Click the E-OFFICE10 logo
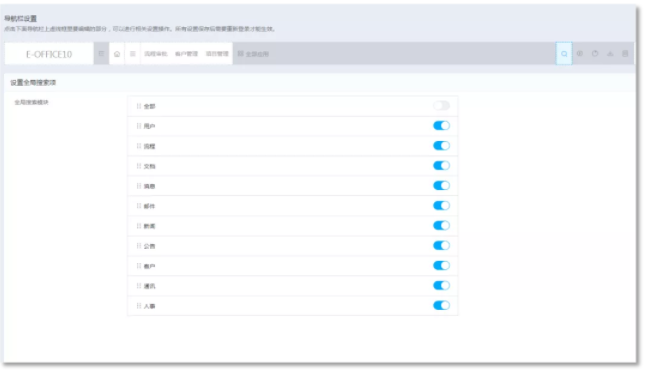647x374 pixels. (49, 54)
